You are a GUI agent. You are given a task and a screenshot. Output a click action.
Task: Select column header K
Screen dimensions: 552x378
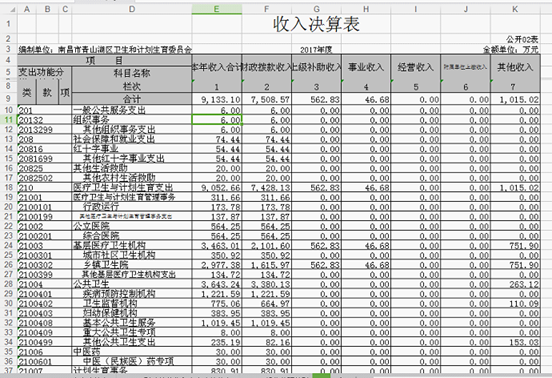click(x=515, y=9)
